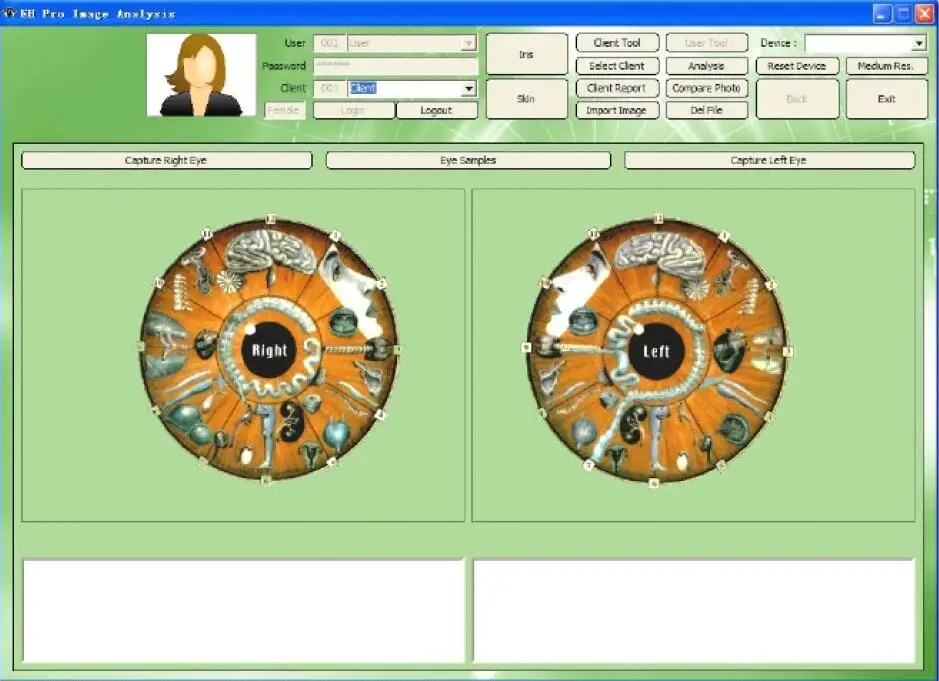This screenshot has height=681, width=939.
Task: Click the Reset Device button
Action: click(797, 66)
